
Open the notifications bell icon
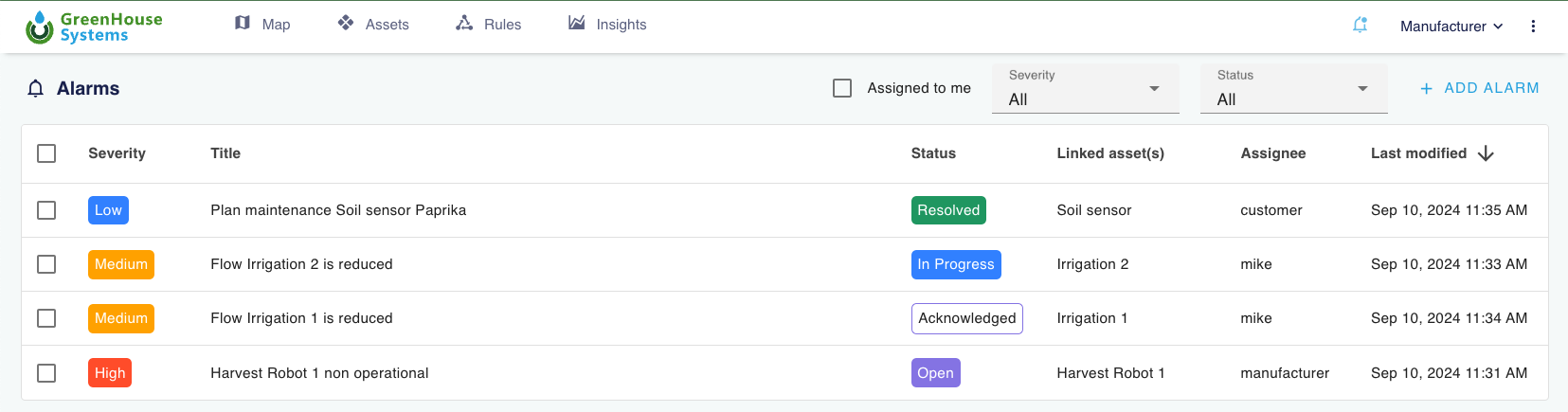tap(1360, 26)
